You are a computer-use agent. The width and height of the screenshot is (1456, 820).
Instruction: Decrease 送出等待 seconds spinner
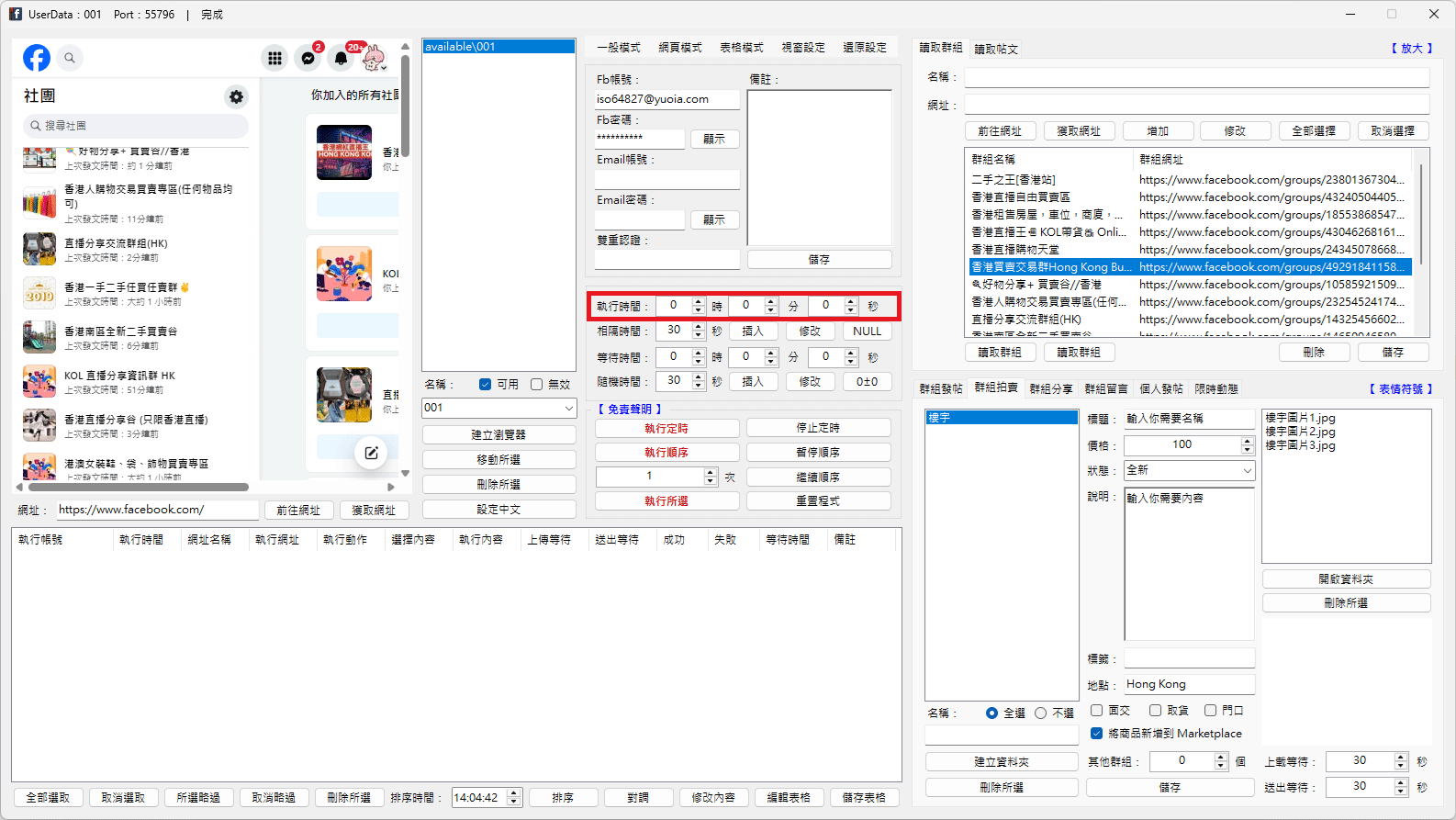pyautogui.click(x=1401, y=791)
